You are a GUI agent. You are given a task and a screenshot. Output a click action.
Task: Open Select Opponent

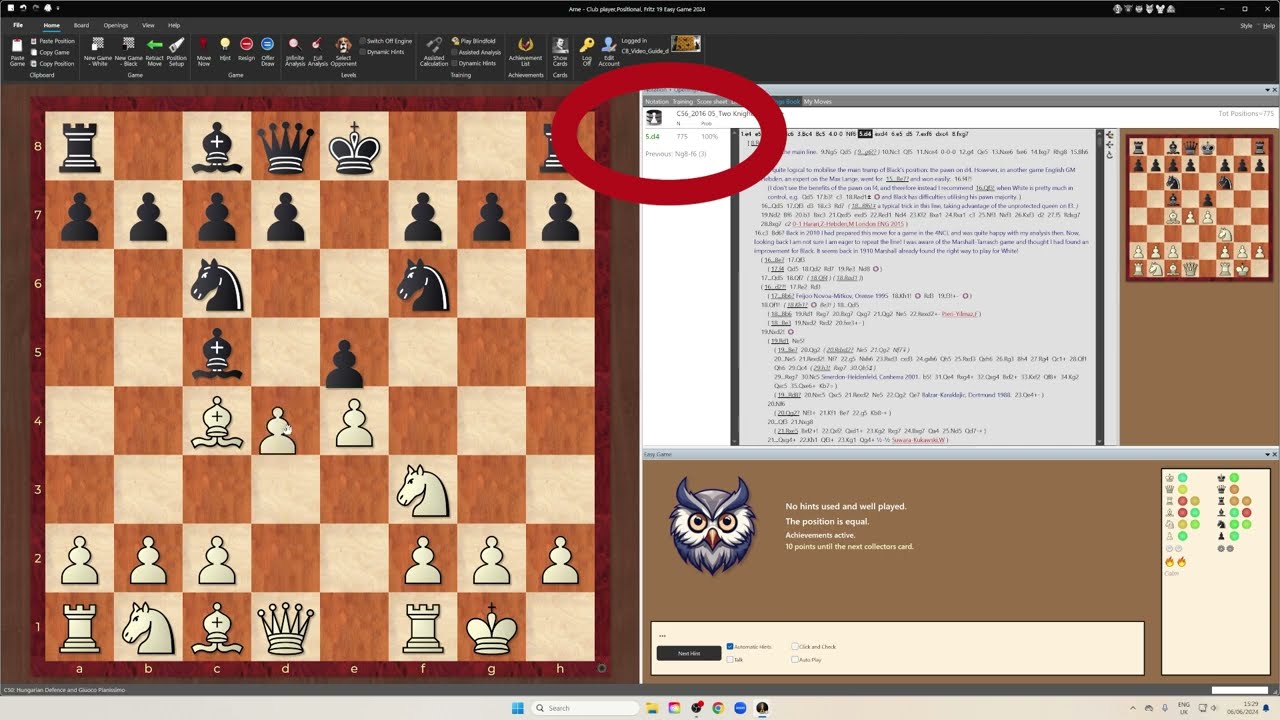pos(343,52)
